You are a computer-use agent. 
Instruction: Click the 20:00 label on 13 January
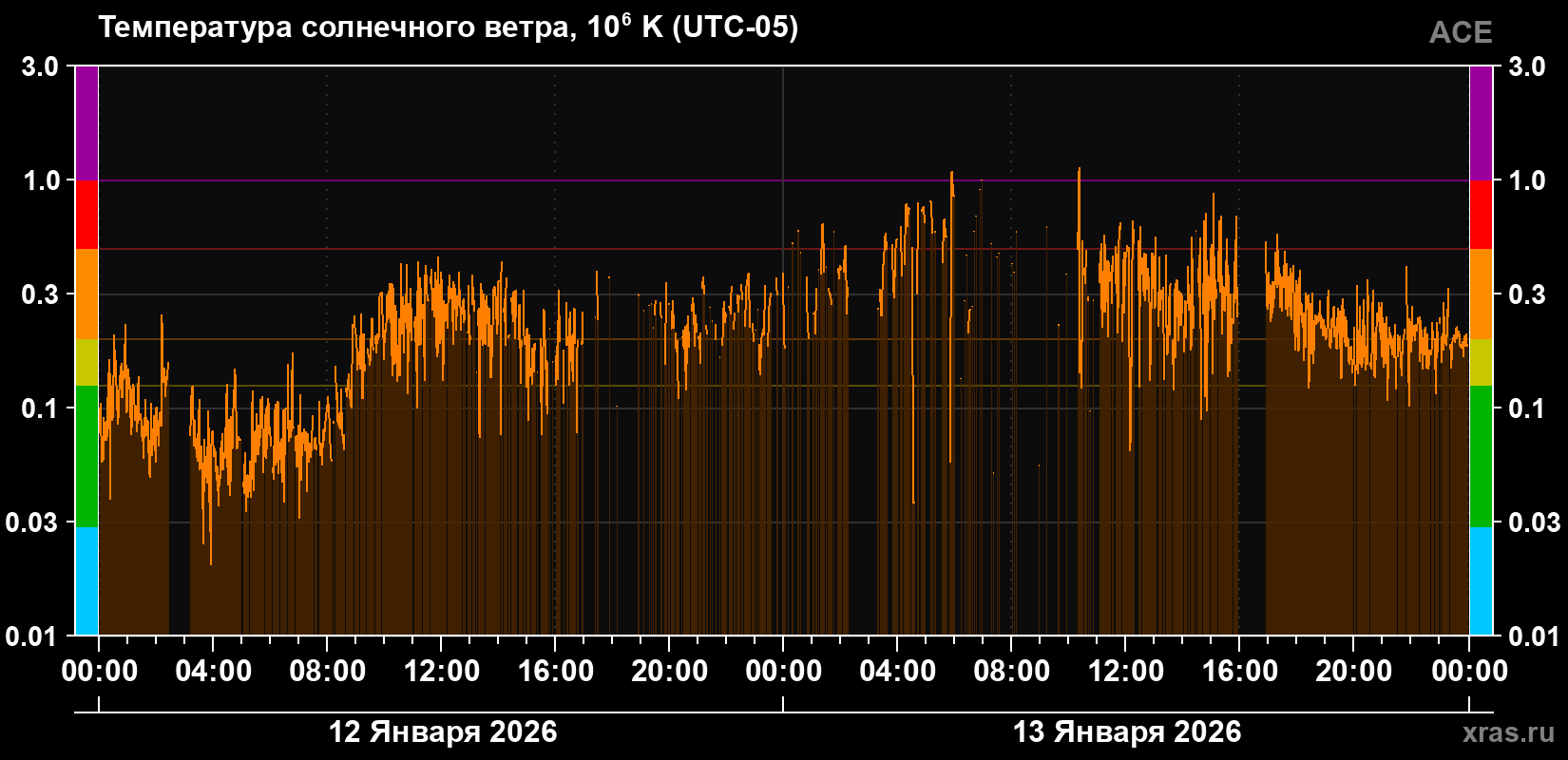1353,672
